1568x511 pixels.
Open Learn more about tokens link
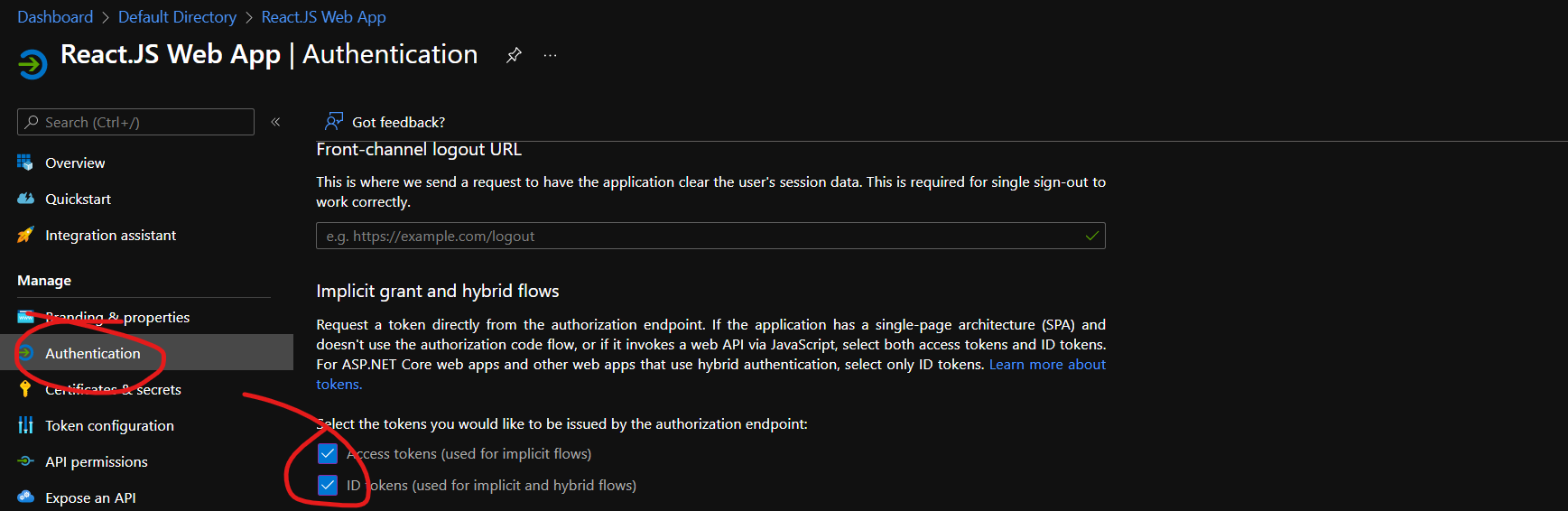1047,365
